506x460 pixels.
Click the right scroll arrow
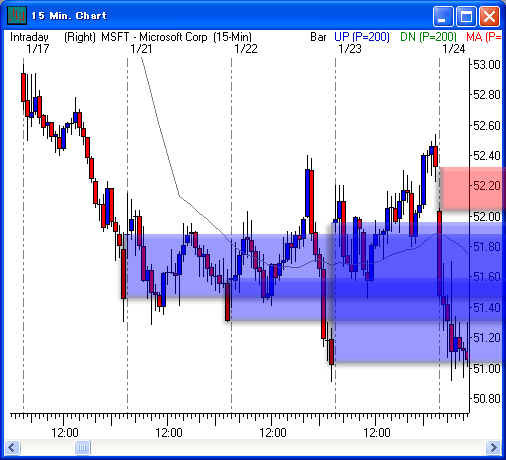coord(493,447)
